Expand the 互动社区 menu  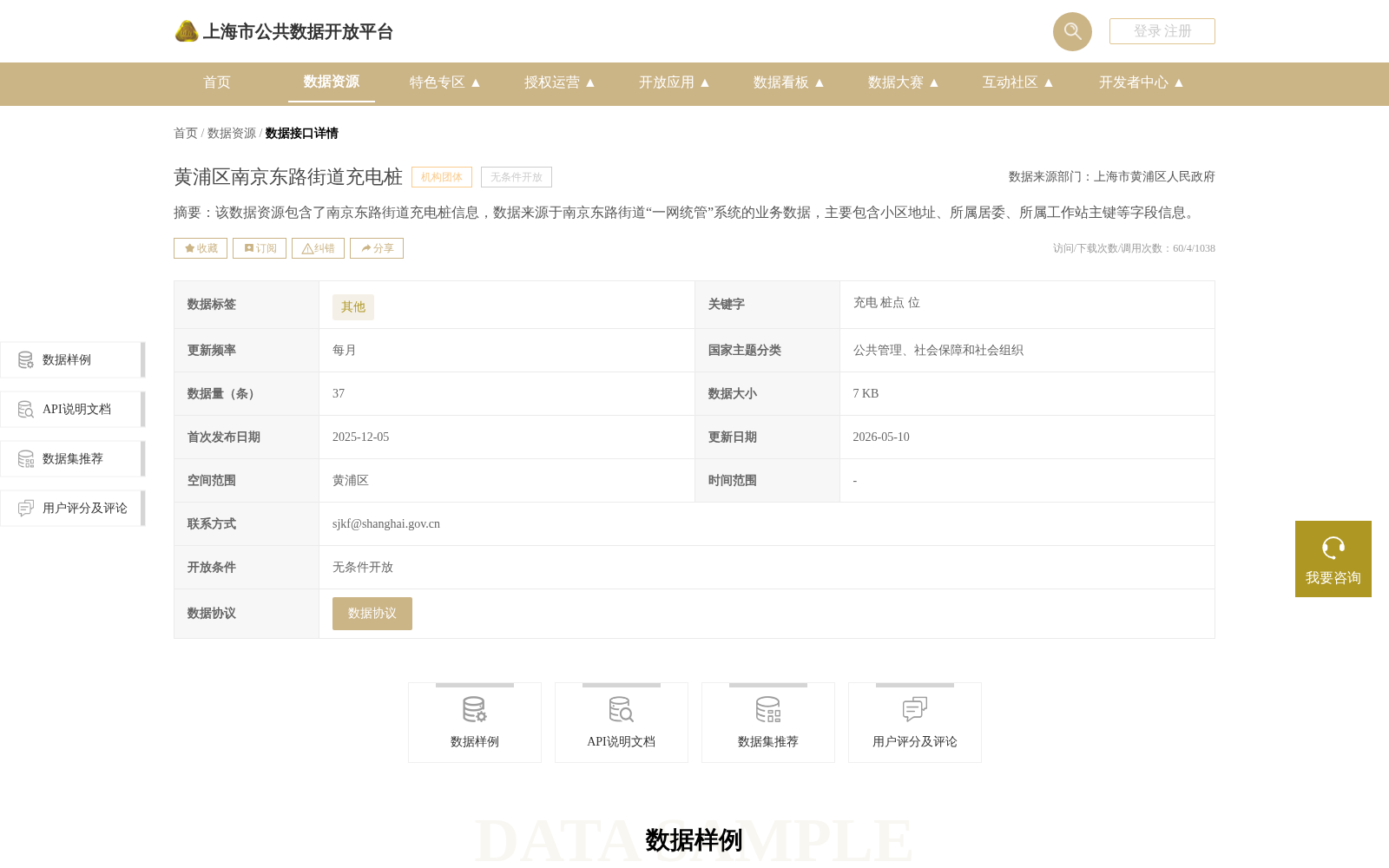(x=1018, y=82)
